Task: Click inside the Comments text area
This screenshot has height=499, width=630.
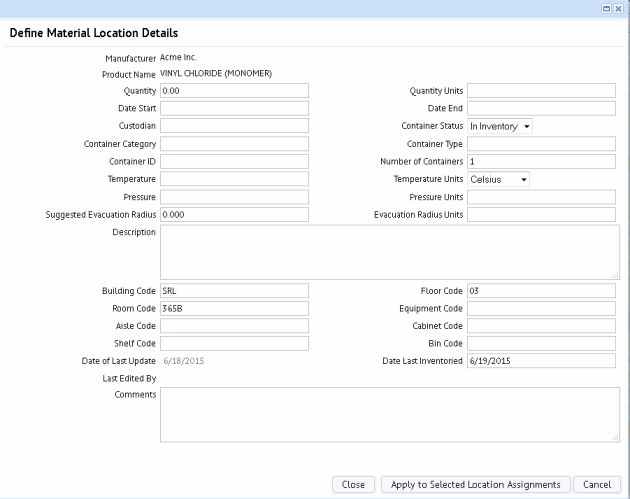Action: coord(389,414)
